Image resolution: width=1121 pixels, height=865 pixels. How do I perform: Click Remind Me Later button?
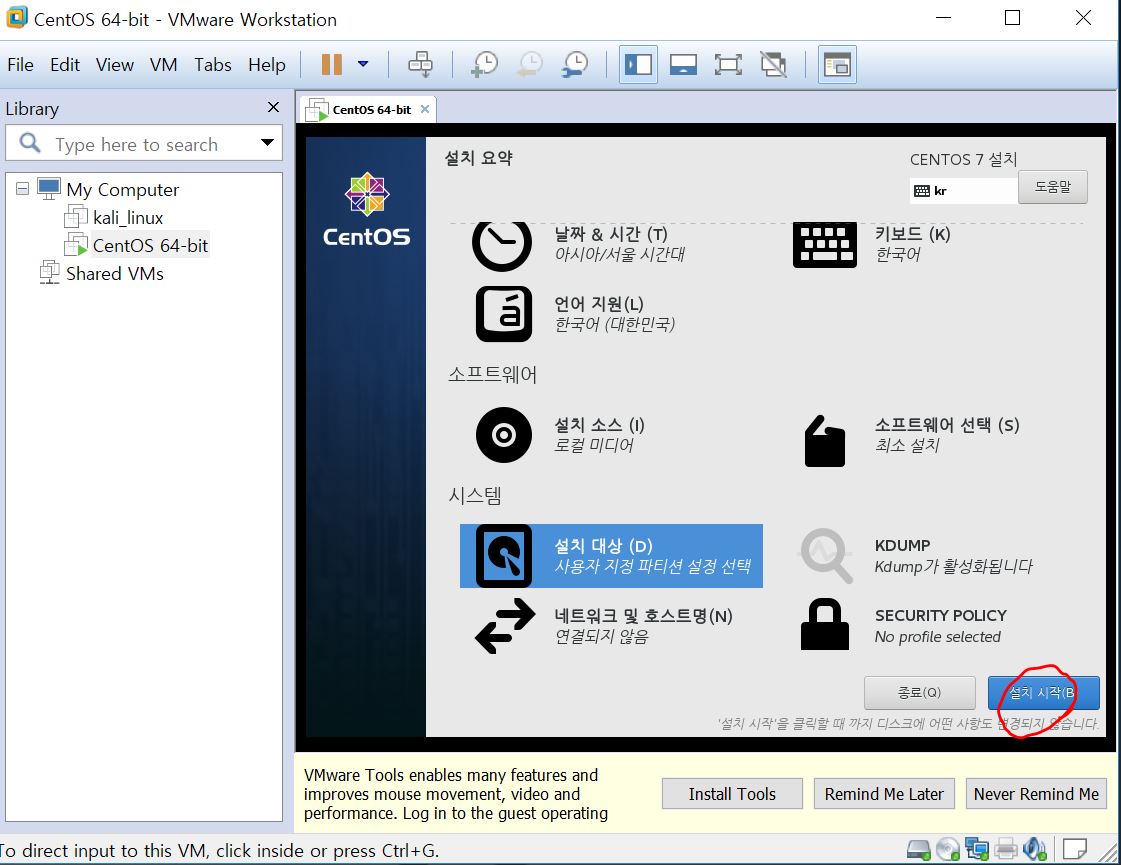(884, 794)
